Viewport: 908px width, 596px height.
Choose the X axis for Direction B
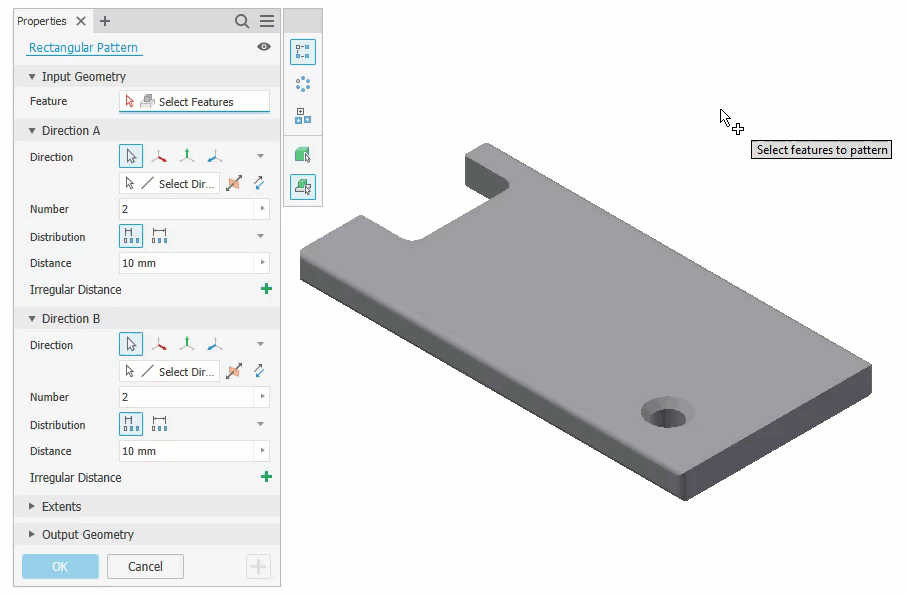click(x=159, y=345)
